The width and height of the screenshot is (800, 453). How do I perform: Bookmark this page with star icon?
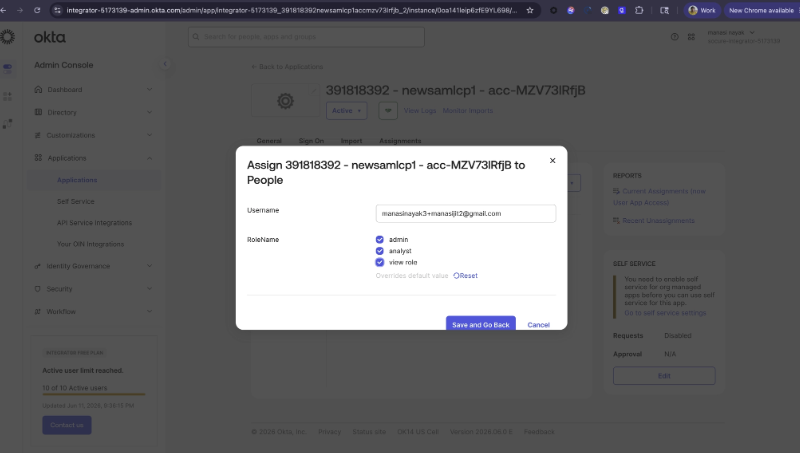click(x=530, y=10)
